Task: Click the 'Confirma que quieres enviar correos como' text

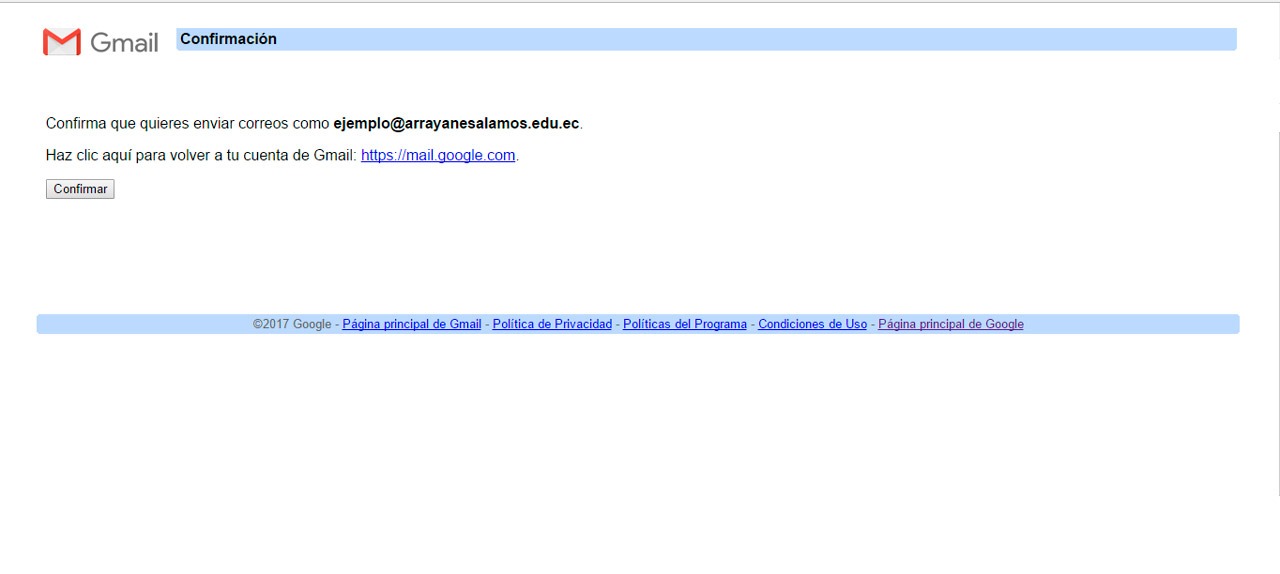Action: pos(187,123)
